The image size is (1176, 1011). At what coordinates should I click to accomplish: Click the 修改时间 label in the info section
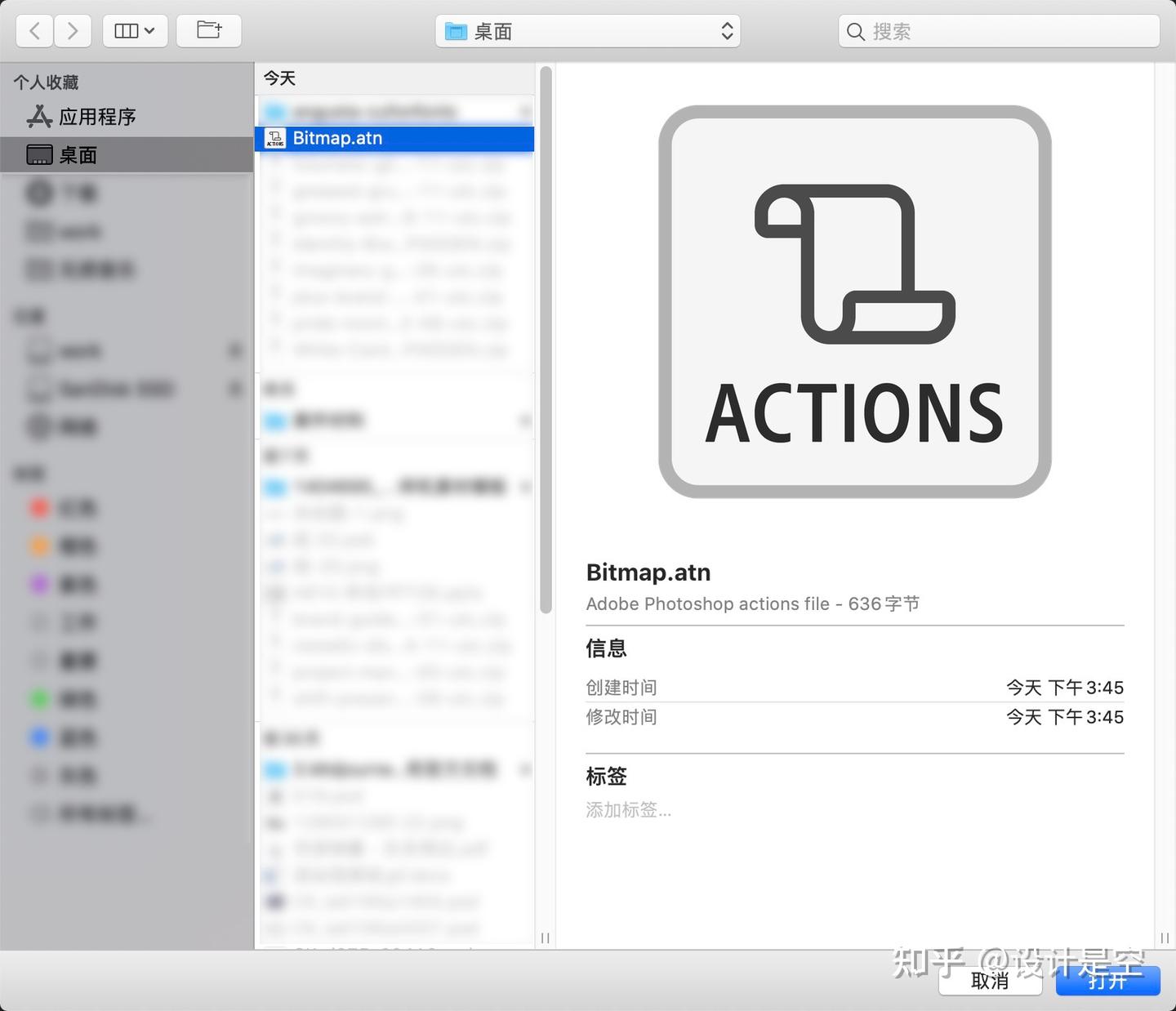(x=621, y=717)
